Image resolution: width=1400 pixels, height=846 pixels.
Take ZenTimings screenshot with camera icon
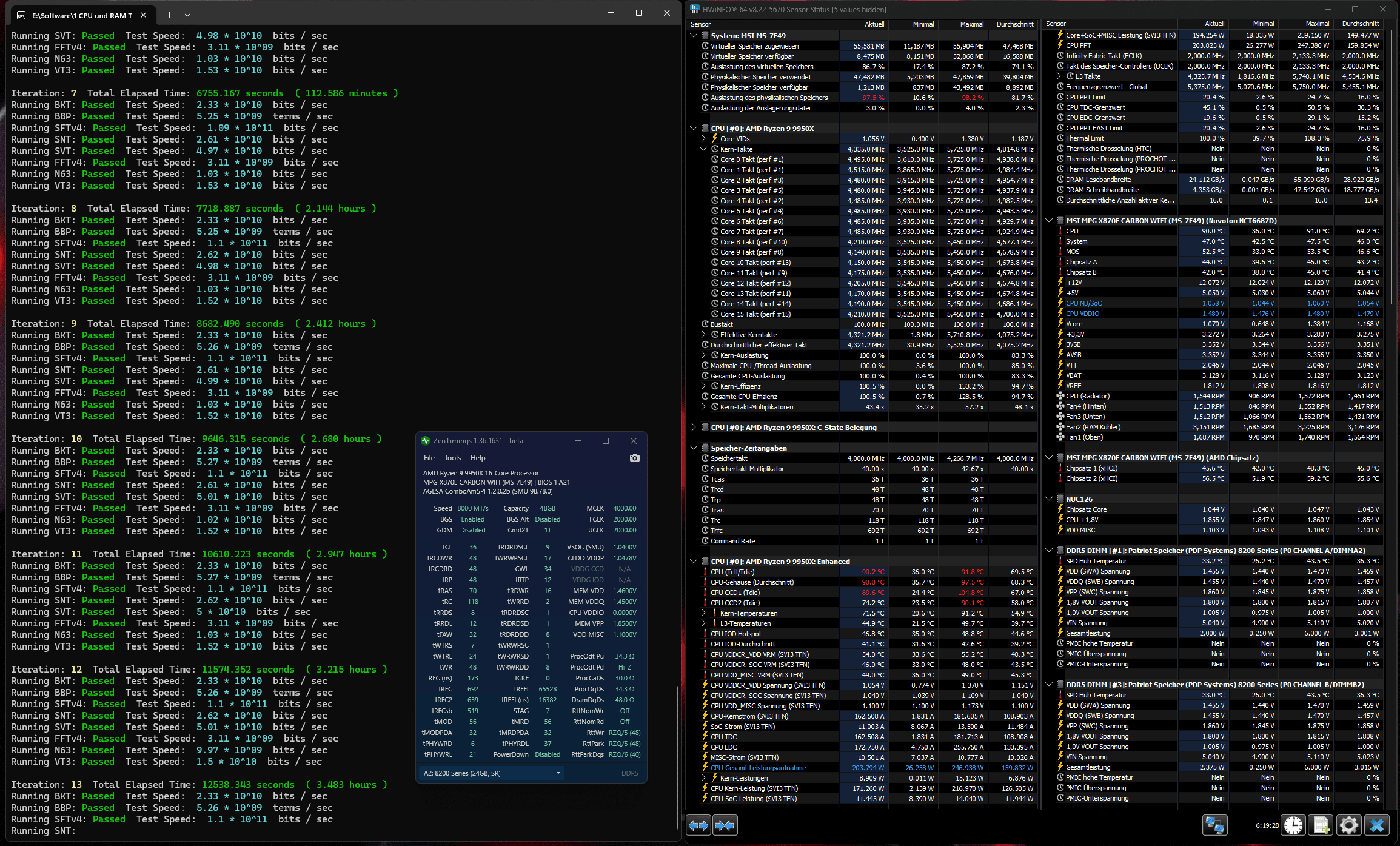pyautogui.click(x=634, y=458)
